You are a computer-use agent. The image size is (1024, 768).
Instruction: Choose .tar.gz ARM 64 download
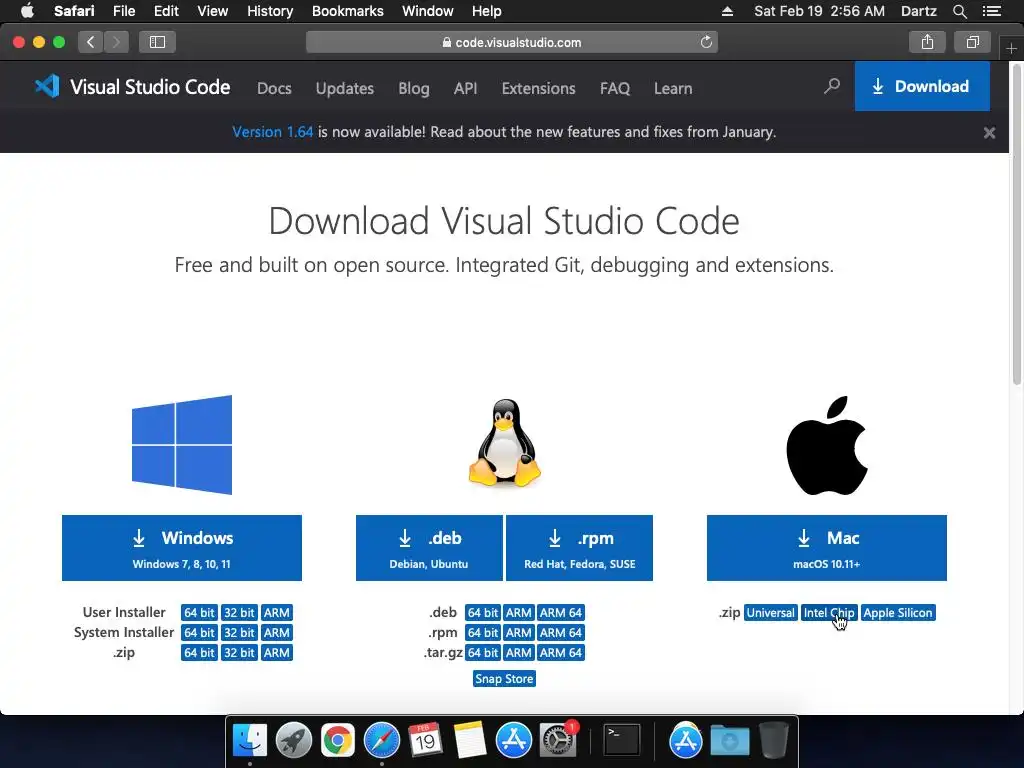(x=560, y=652)
